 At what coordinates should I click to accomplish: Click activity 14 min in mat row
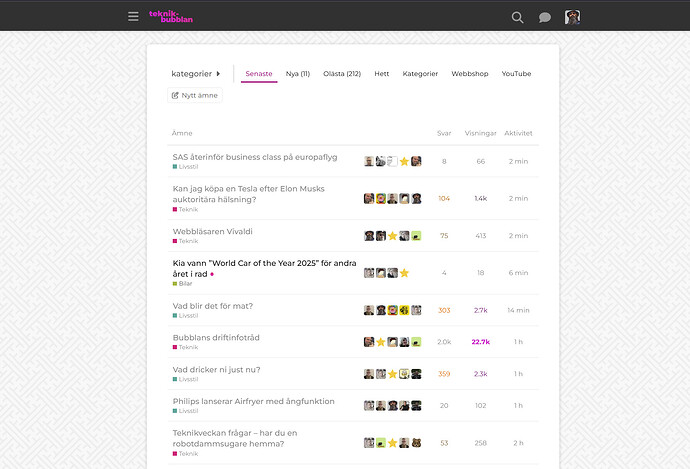click(x=518, y=310)
